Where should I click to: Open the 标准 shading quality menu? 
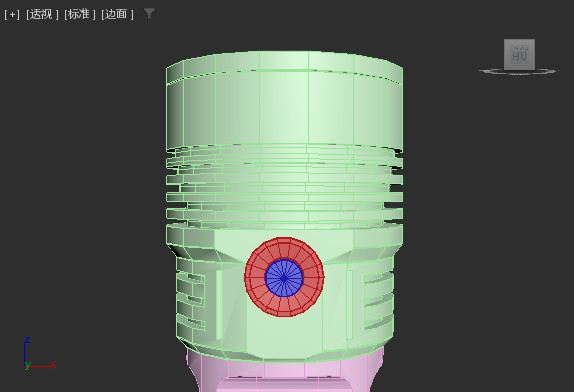point(79,14)
